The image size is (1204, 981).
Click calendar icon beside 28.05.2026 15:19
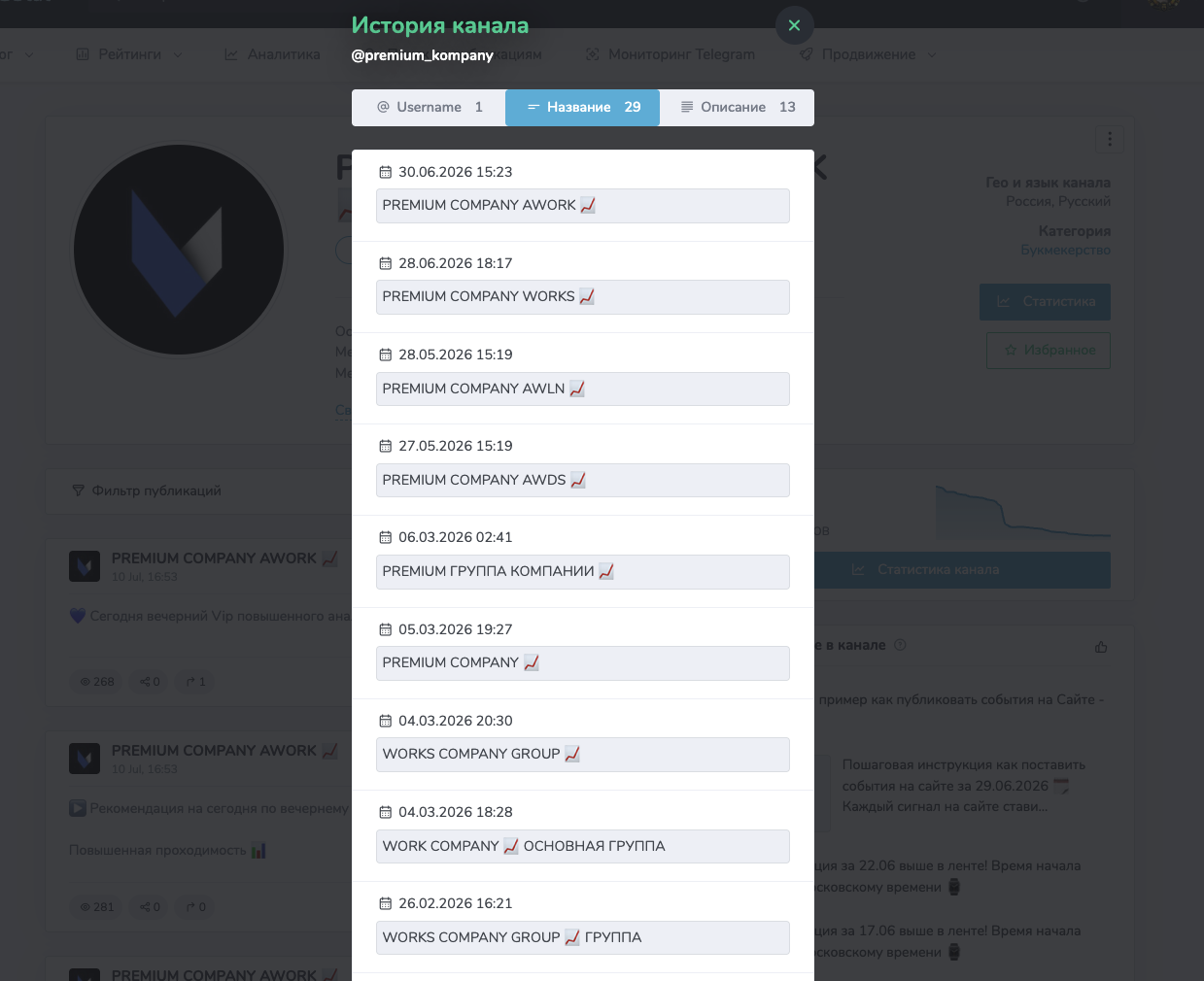tap(385, 355)
